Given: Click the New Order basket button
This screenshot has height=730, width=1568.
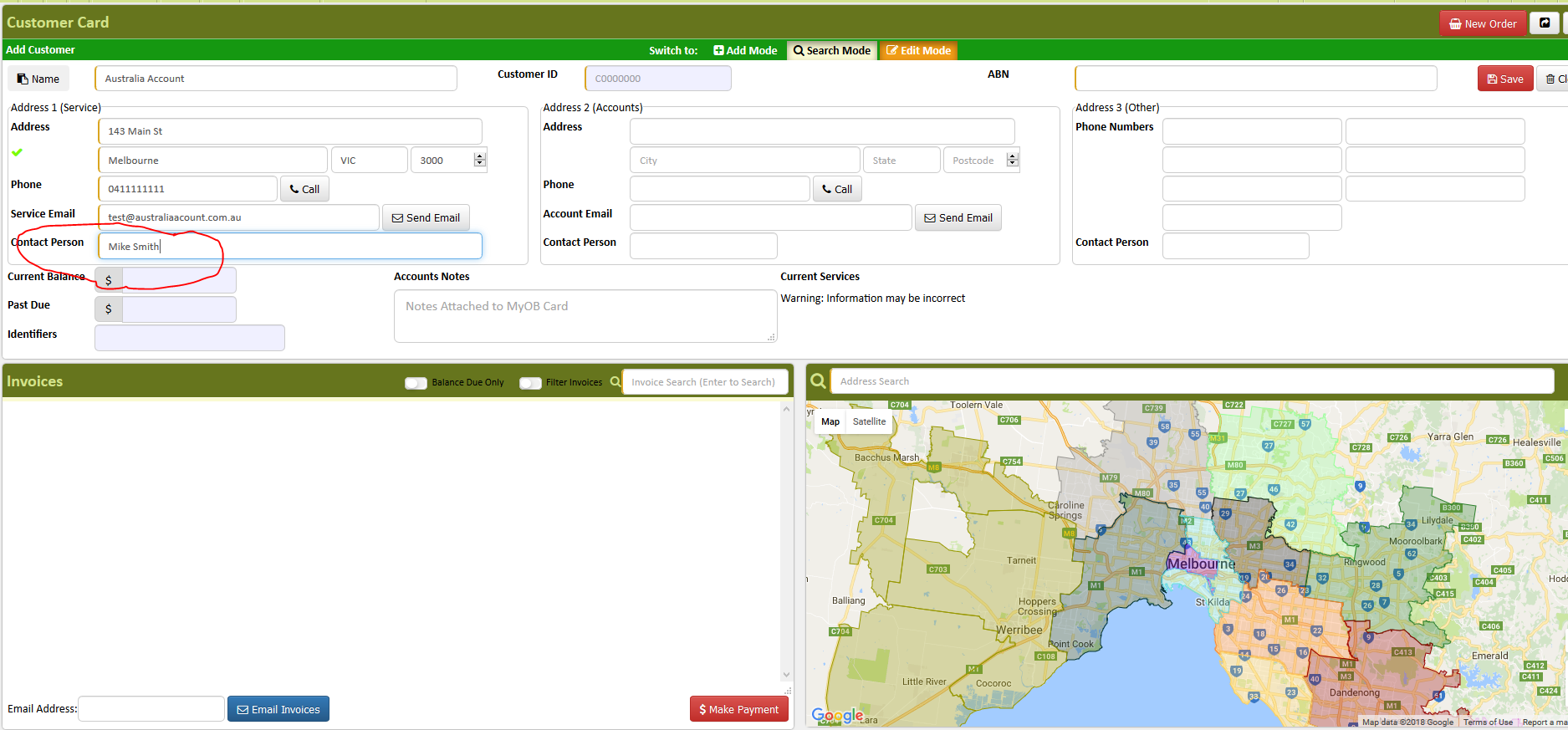Looking at the screenshot, I should pos(1483,23).
